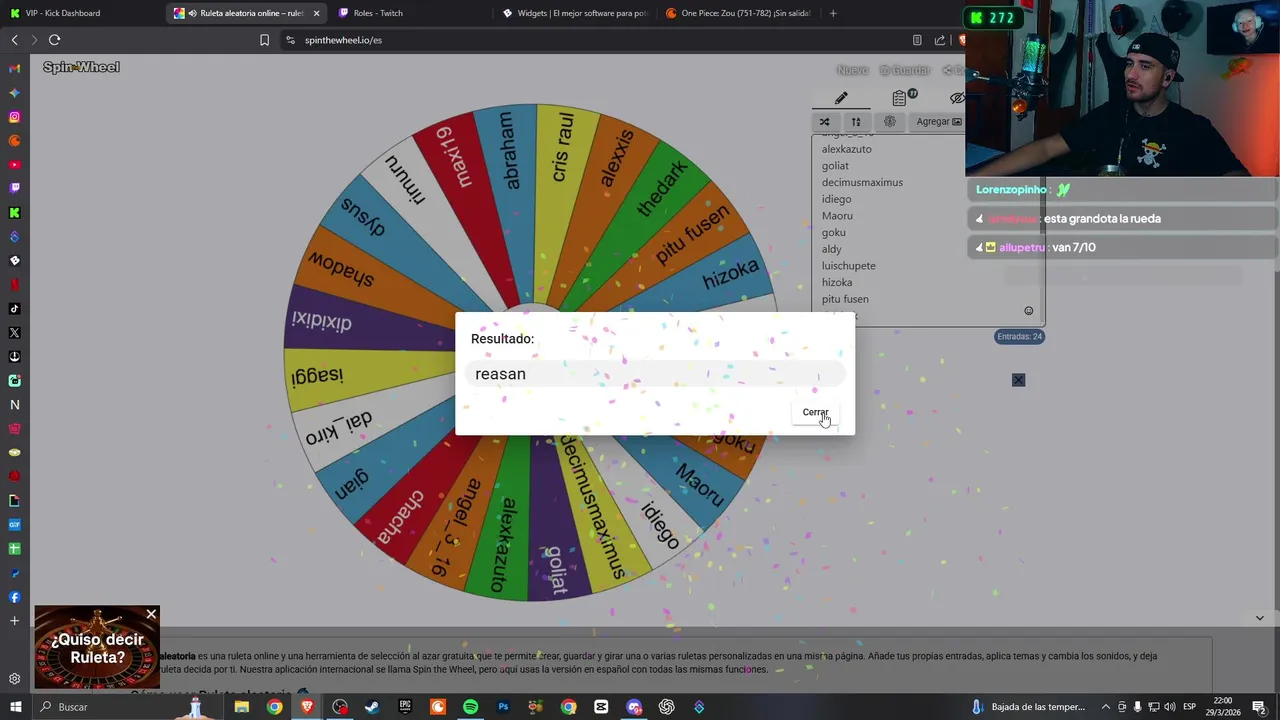Open reader mode icon in address bar
Viewport: 1280px width, 720px height.
[x=917, y=40]
